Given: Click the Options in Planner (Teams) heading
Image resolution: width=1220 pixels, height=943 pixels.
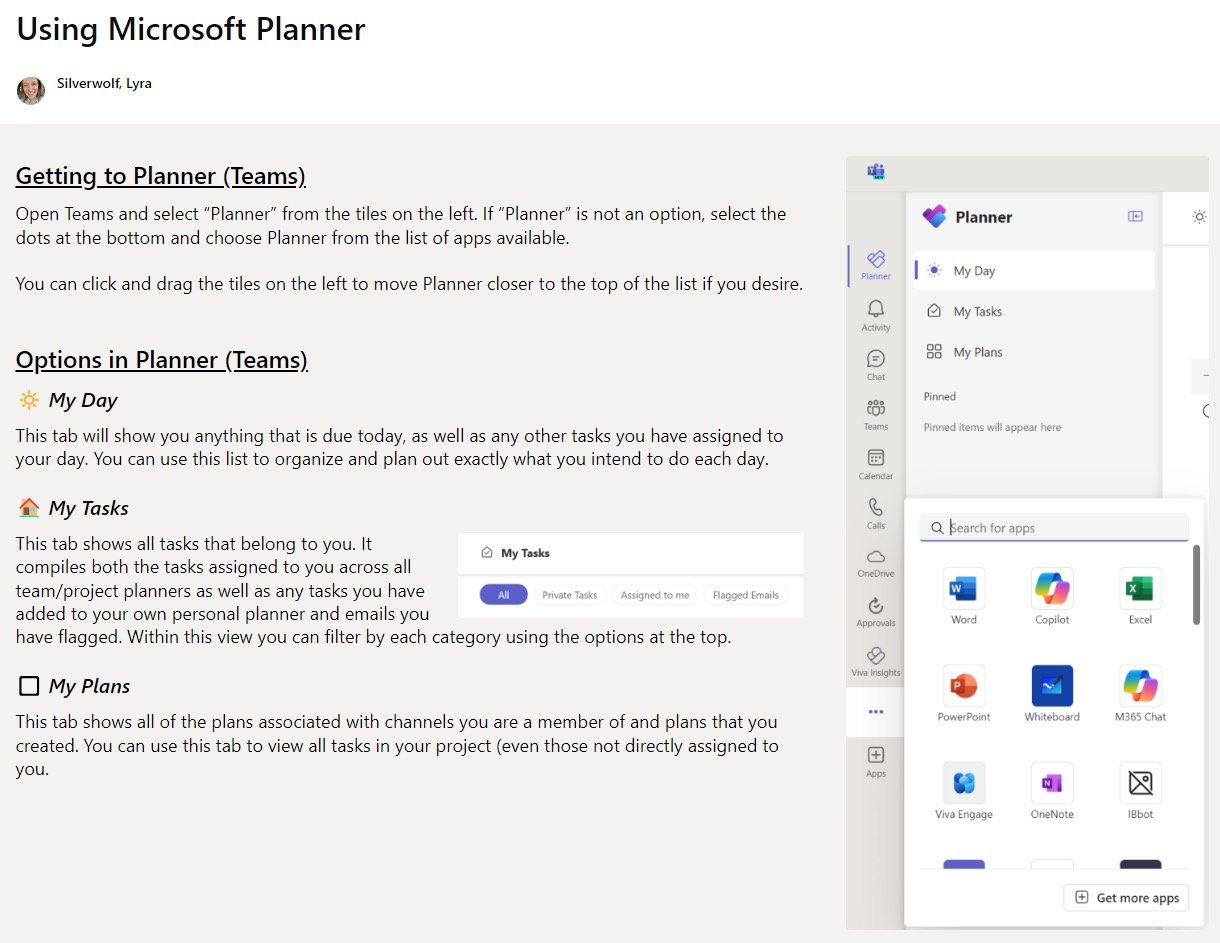Looking at the screenshot, I should coord(162,360).
